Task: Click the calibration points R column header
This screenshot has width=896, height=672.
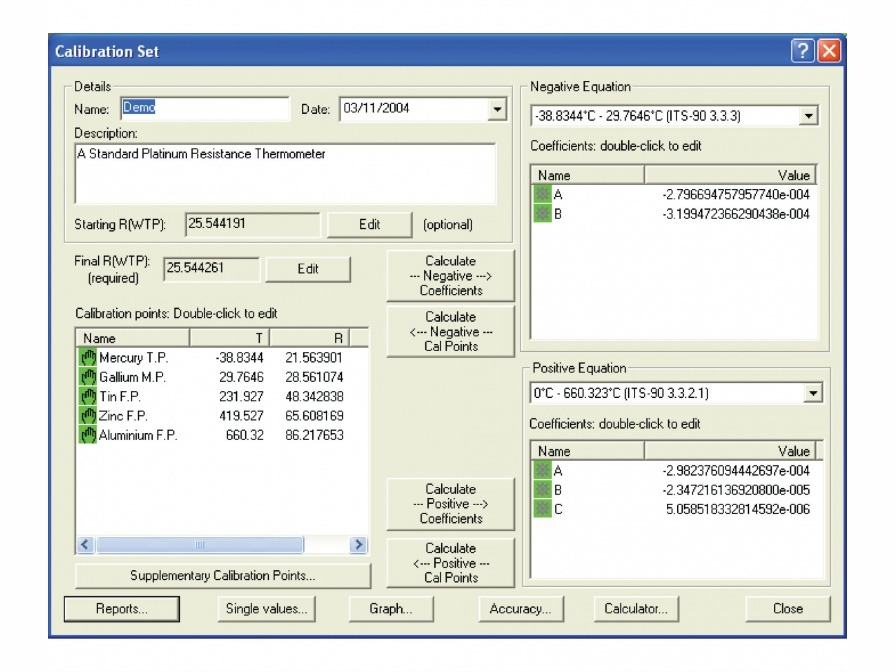Action: click(309, 338)
